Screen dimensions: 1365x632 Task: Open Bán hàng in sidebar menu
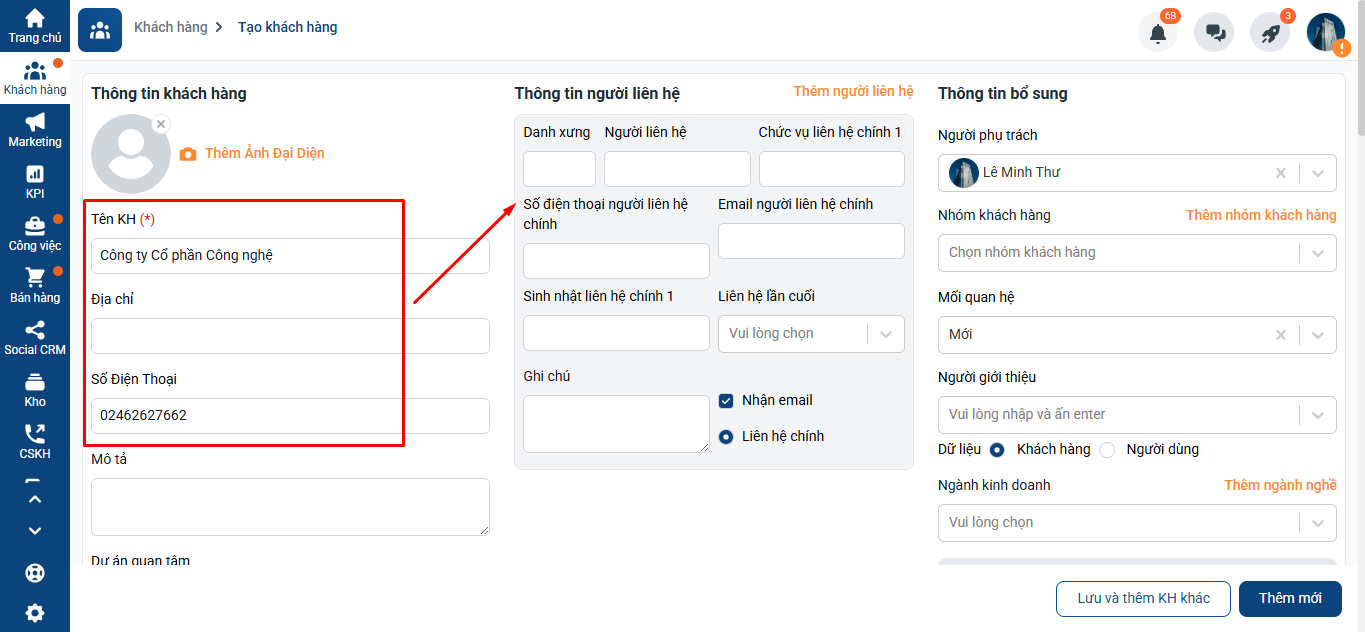point(35,286)
